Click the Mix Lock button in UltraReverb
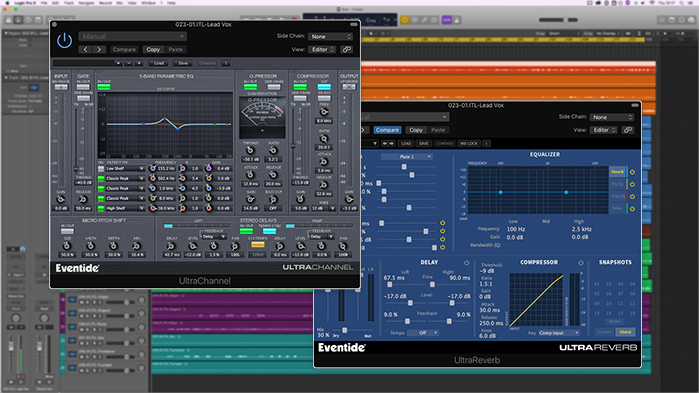Screen dimensions: 699x393 click(469, 143)
